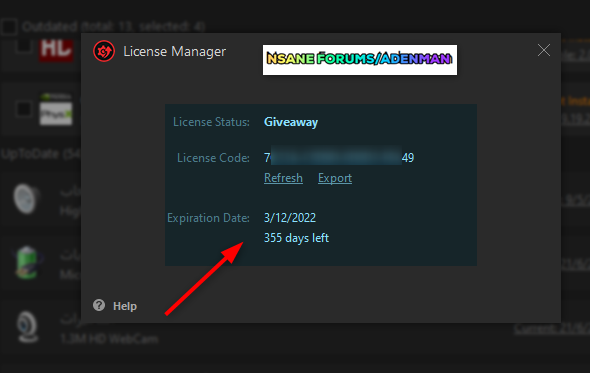
Task: Click the License Code label
Action: (x=213, y=158)
